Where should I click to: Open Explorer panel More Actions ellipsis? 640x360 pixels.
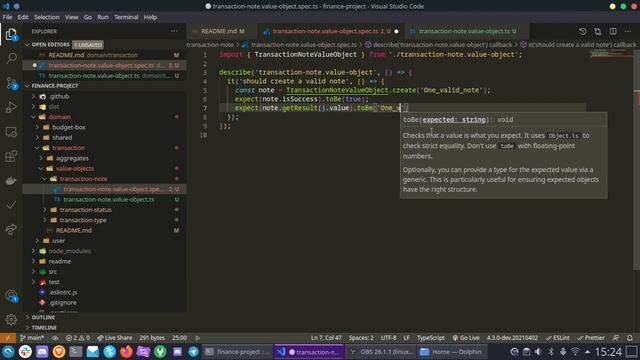[174, 31]
